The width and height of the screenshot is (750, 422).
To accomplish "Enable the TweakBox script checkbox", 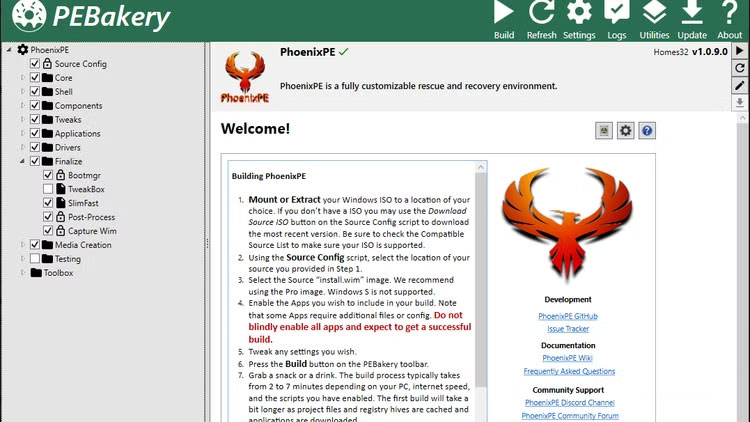I will tap(48, 189).
